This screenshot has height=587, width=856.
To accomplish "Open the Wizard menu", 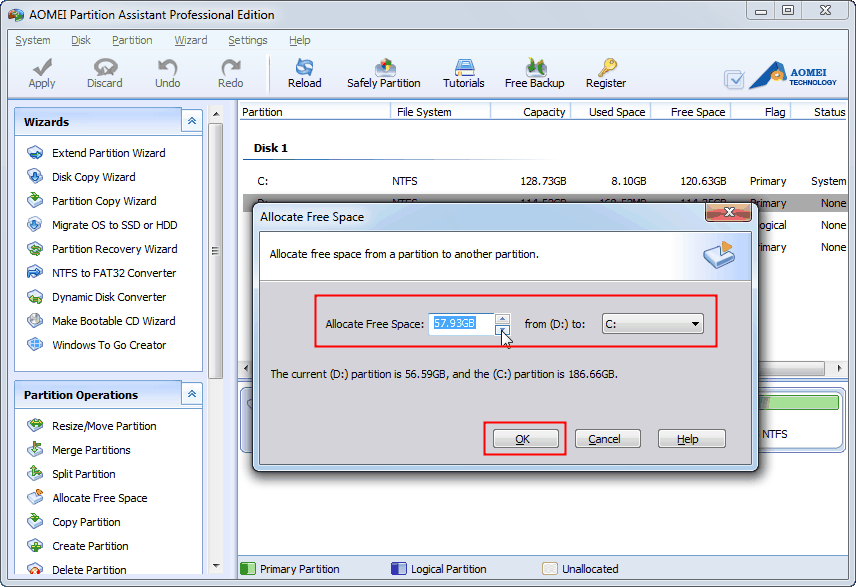I will [191, 40].
